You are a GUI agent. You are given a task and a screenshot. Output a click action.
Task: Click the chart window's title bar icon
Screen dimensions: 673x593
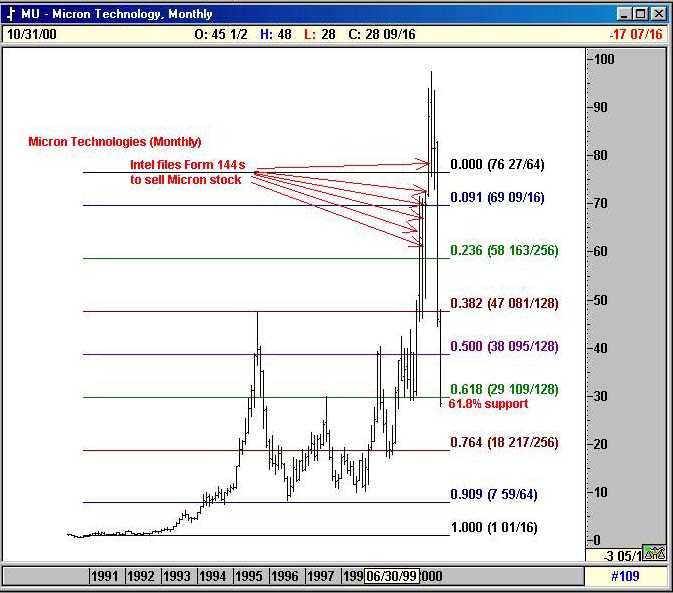[11, 14]
